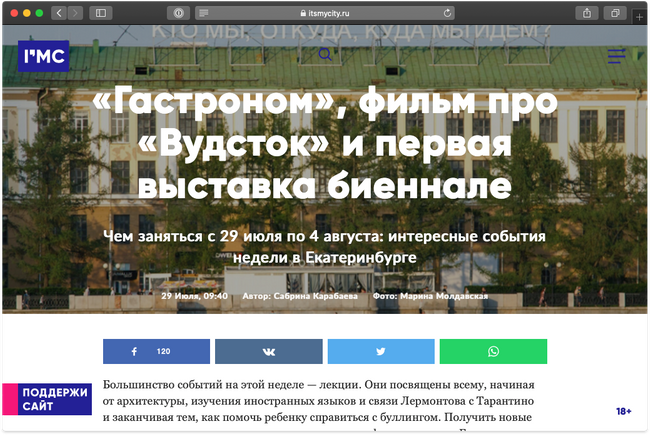The image size is (650, 435).
Task: Show the tab overview
Action: (x=615, y=13)
